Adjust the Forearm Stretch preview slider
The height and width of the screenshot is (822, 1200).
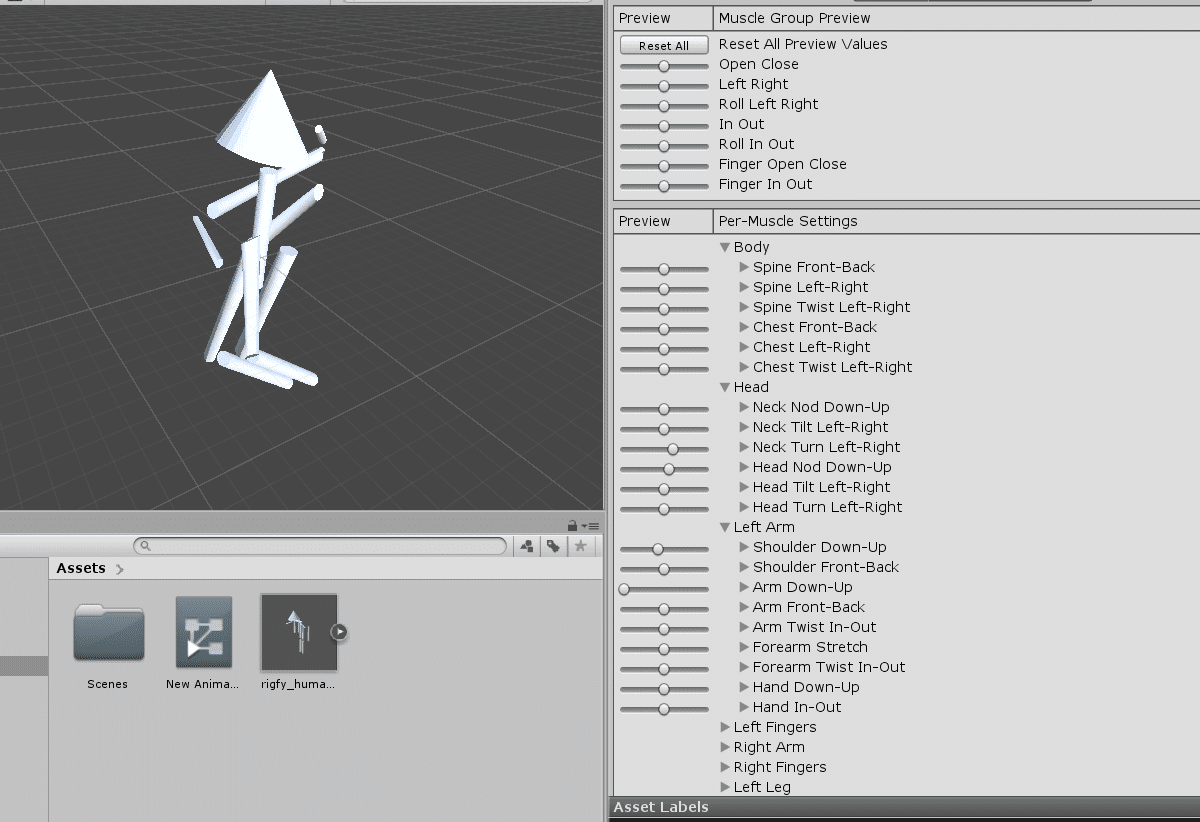coord(664,649)
